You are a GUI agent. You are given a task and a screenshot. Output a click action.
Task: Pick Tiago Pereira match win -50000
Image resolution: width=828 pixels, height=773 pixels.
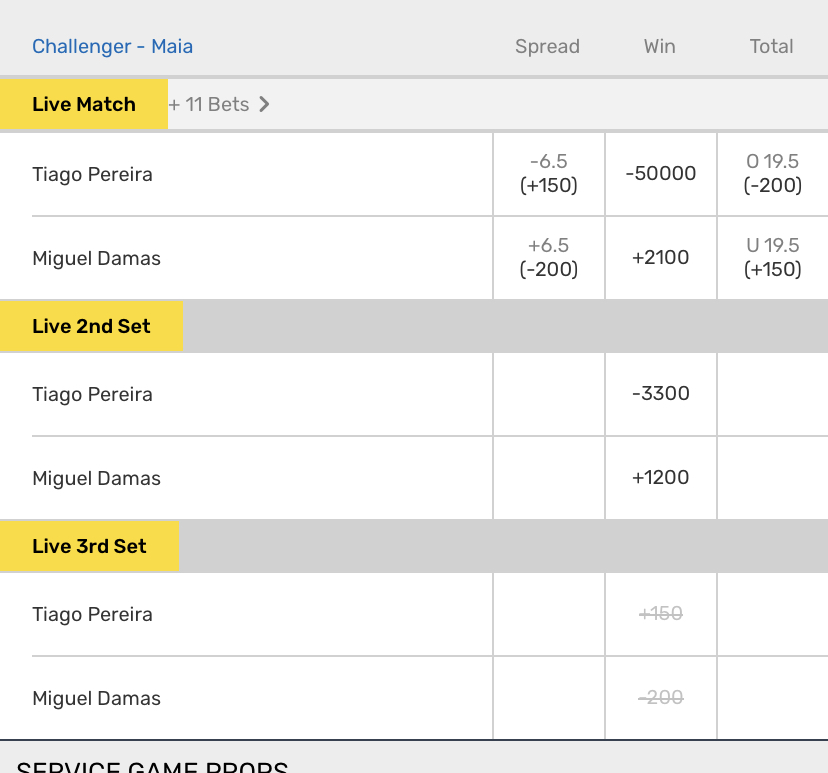pyautogui.click(x=660, y=173)
